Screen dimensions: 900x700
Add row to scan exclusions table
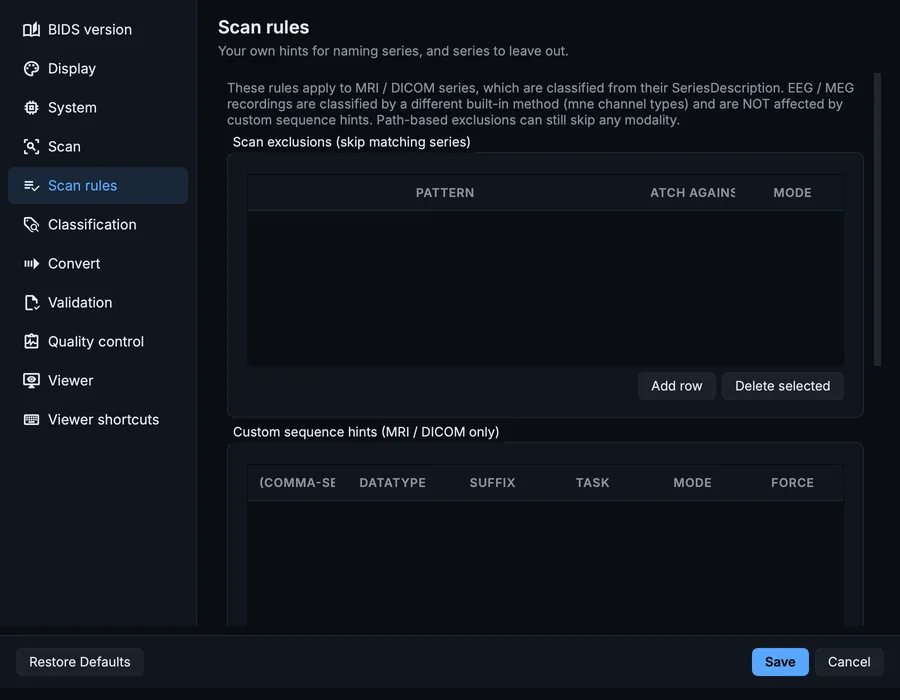677,386
